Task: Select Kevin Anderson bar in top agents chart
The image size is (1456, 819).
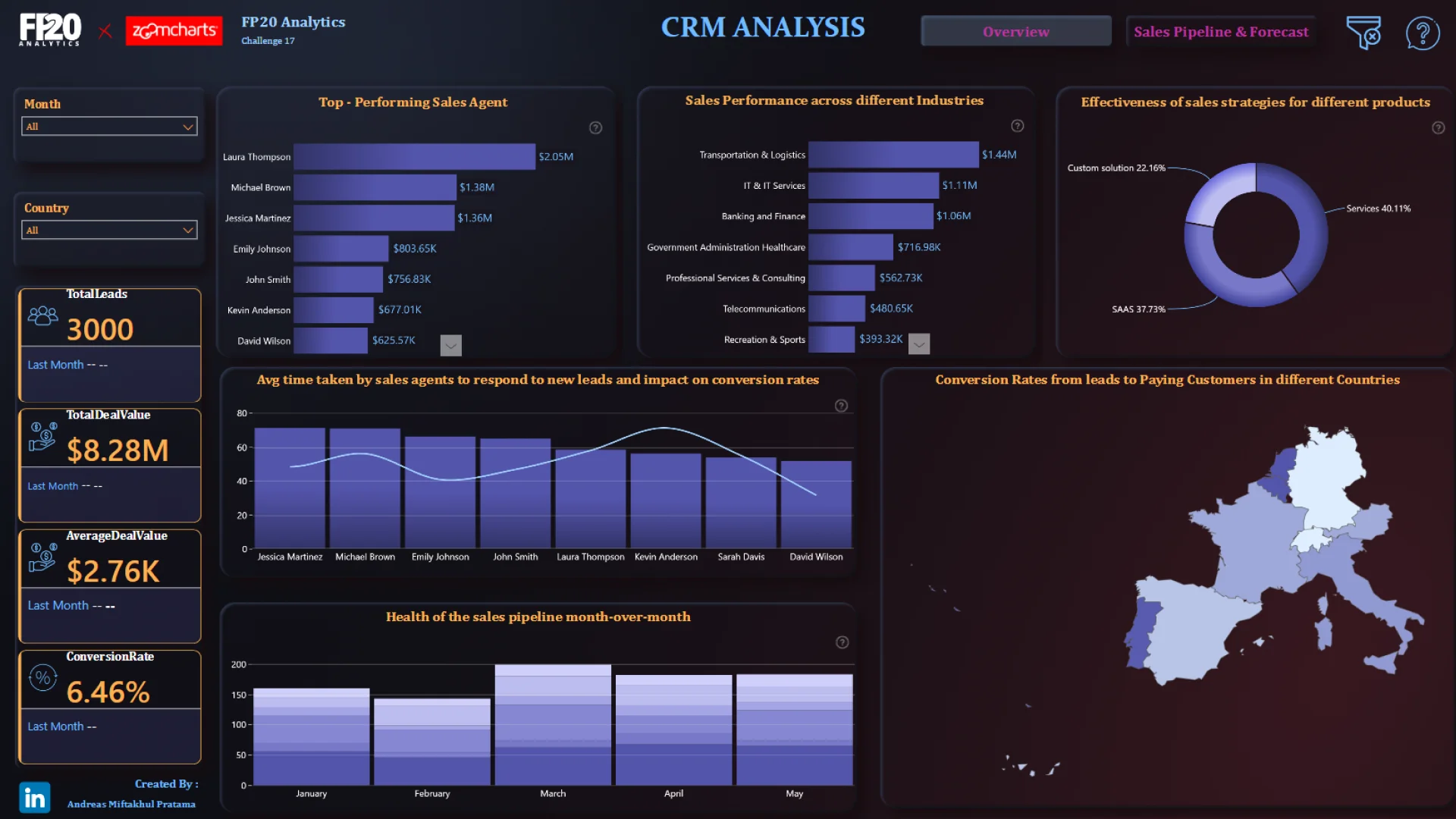Action: pyautogui.click(x=334, y=309)
